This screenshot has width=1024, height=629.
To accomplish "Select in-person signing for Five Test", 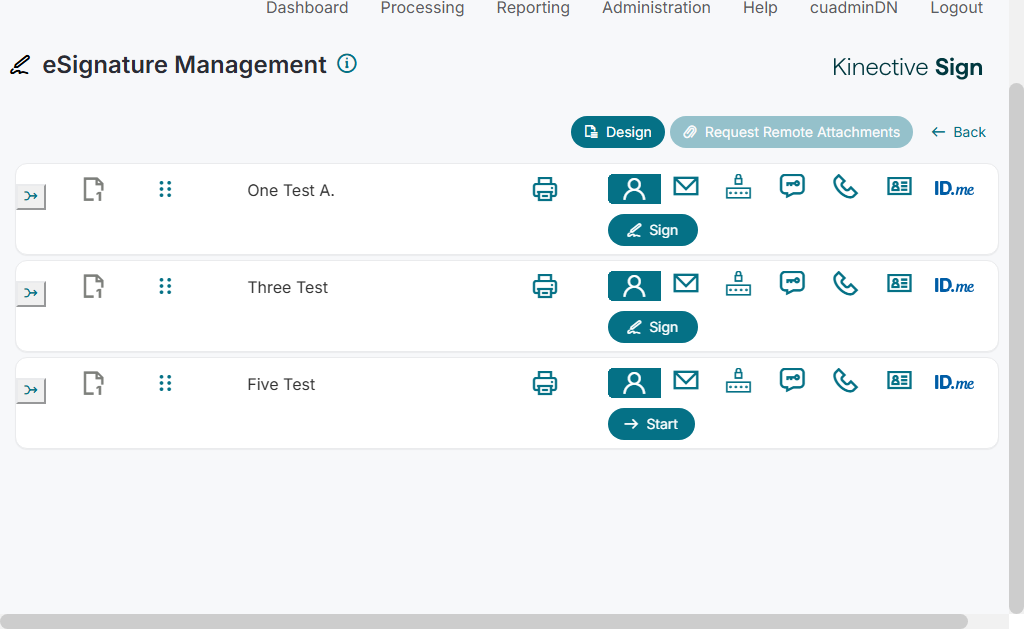I will click(x=634, y=383).
